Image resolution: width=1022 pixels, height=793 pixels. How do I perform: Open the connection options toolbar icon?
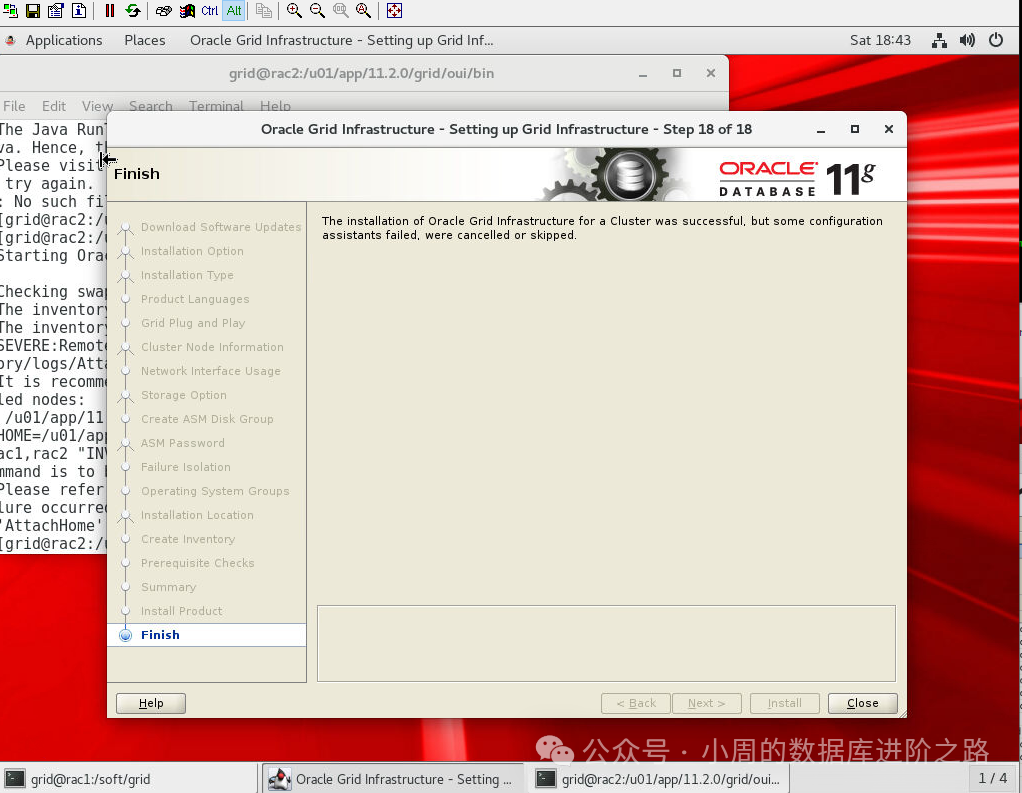pos(56,10)
